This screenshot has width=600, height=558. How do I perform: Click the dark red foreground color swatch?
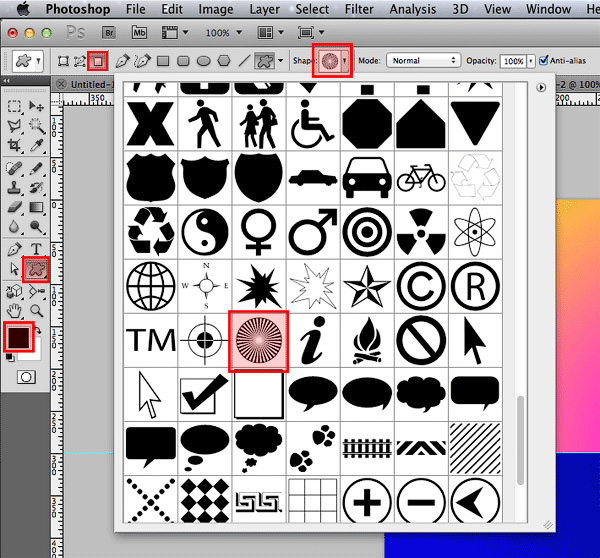(19, 337)
